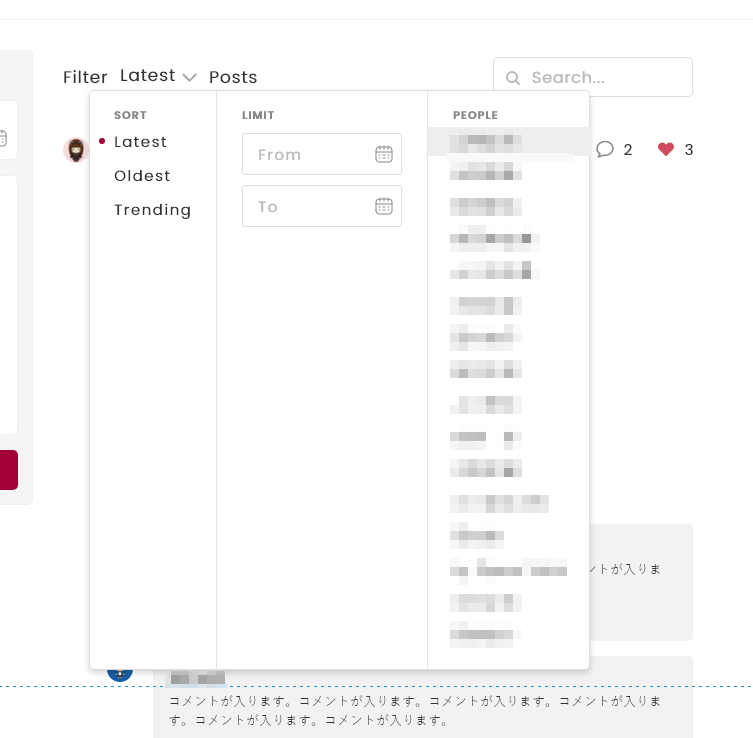Click the Posts label beside the filter
753x738 pixels.
point(233,77)
